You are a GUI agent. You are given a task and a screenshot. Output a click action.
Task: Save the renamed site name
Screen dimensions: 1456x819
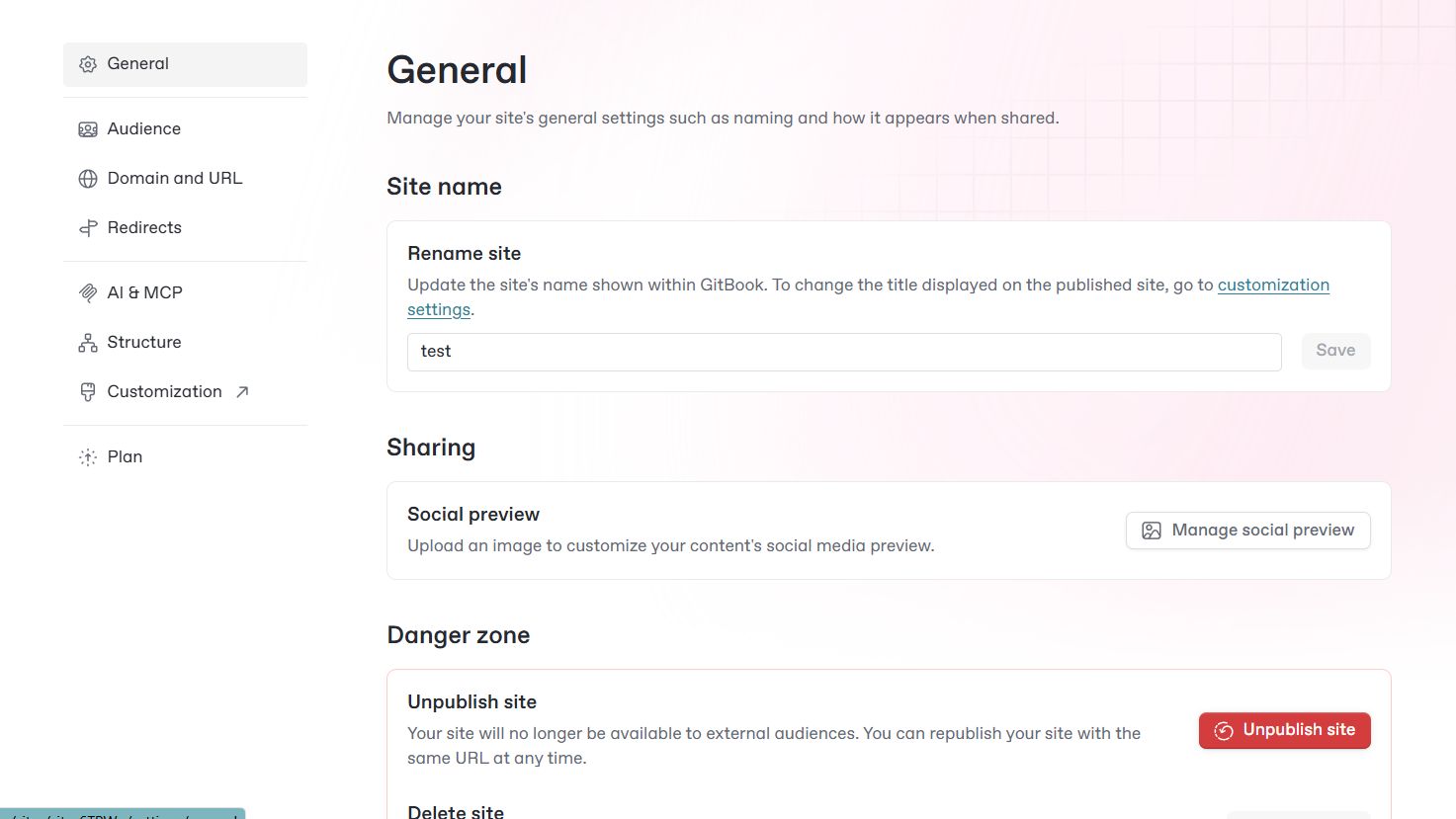point(1335,351)
